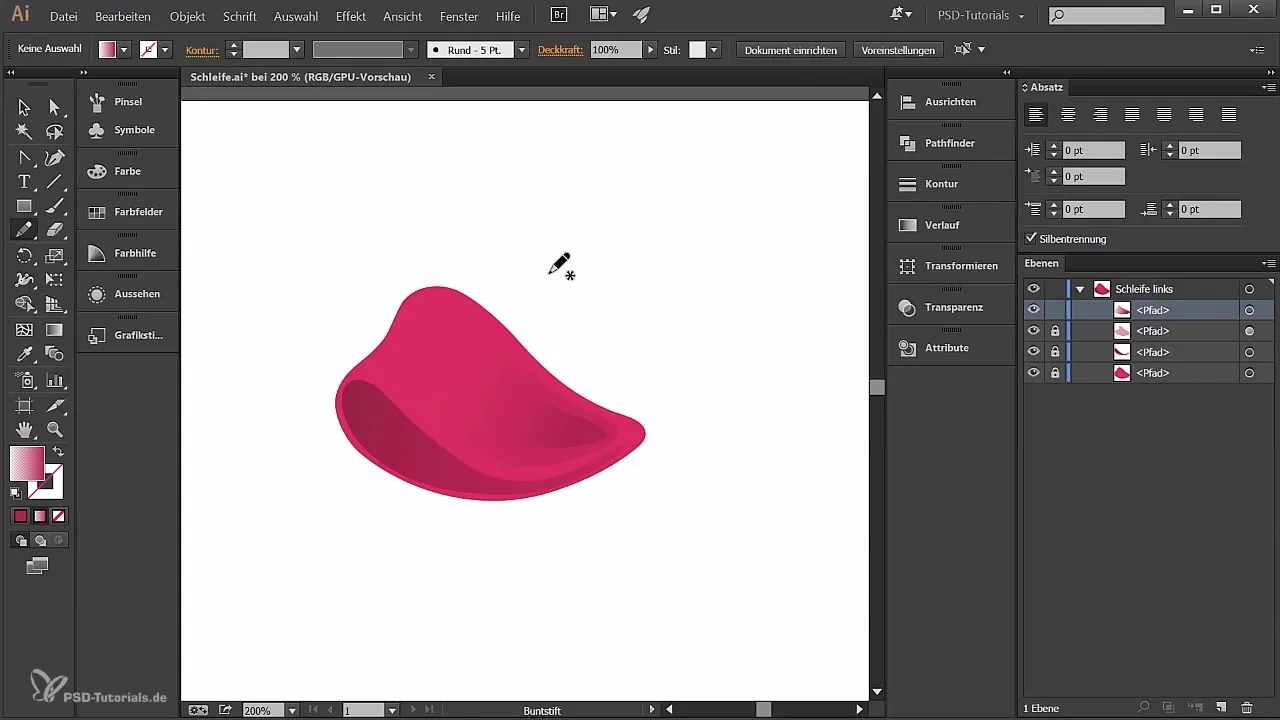Image resolution: width=1280 pixels, height=720 pixels.
Task: Create new layer in Ebenen panel
Action: point(1221,708)
